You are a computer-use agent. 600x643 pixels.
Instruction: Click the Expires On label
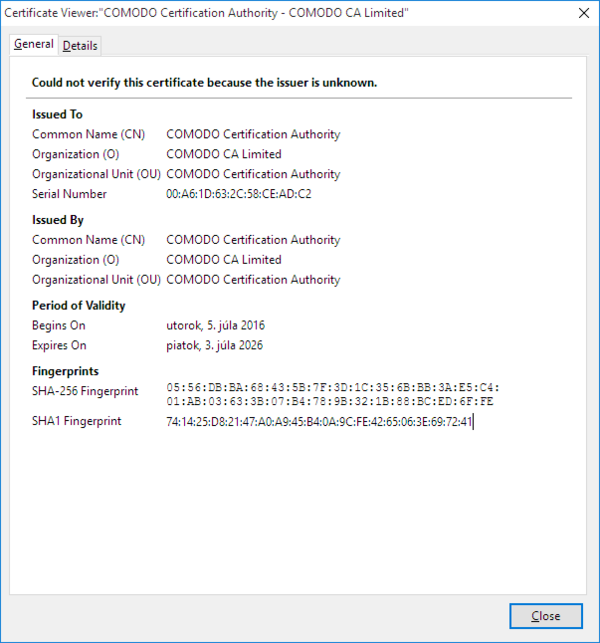click(x=59, y=345)
